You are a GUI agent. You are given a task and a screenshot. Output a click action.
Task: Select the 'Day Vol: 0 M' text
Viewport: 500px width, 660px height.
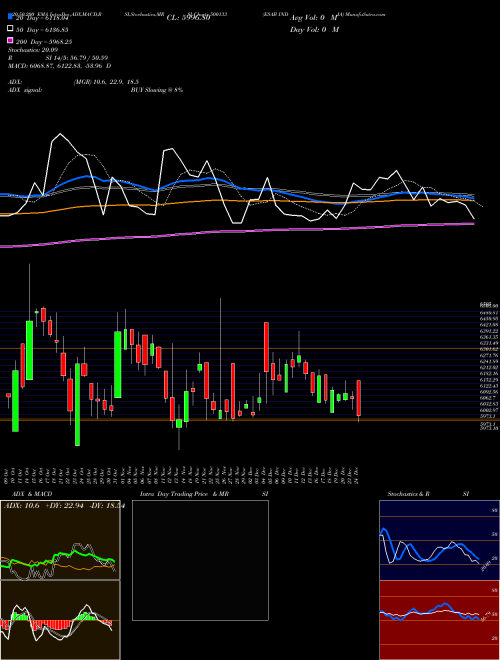(x=314, y=29)
